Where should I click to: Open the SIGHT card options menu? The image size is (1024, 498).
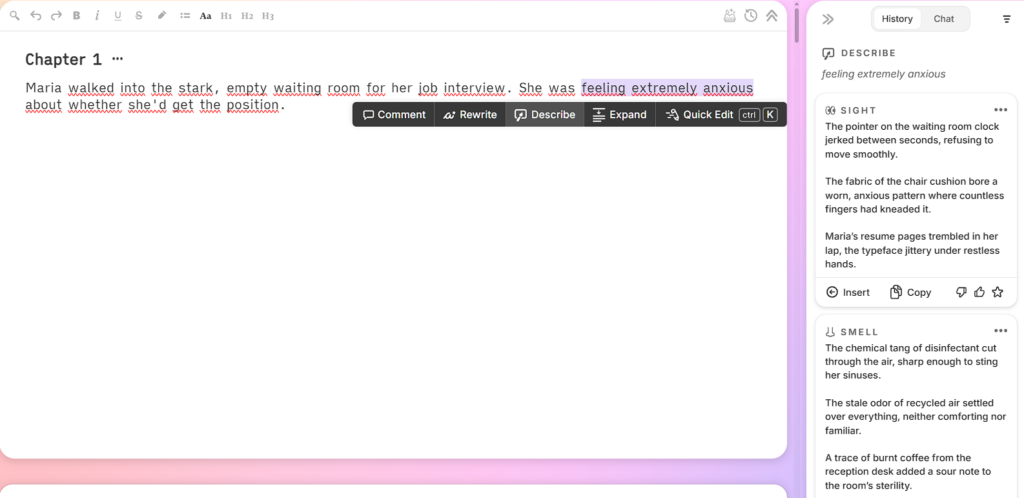pyautogui.click(x=1000, y=110)
